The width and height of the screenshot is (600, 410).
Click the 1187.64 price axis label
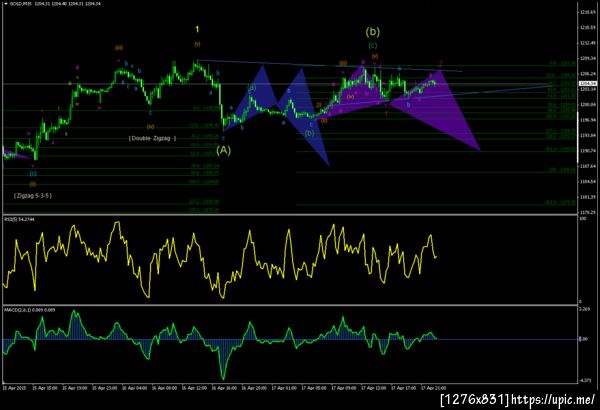[587, 166]
